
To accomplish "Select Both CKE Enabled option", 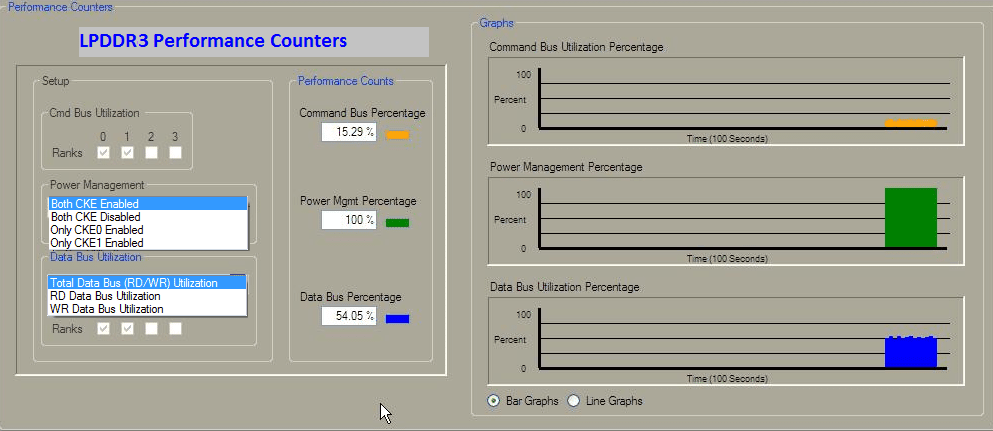I will tap(147, 204).
